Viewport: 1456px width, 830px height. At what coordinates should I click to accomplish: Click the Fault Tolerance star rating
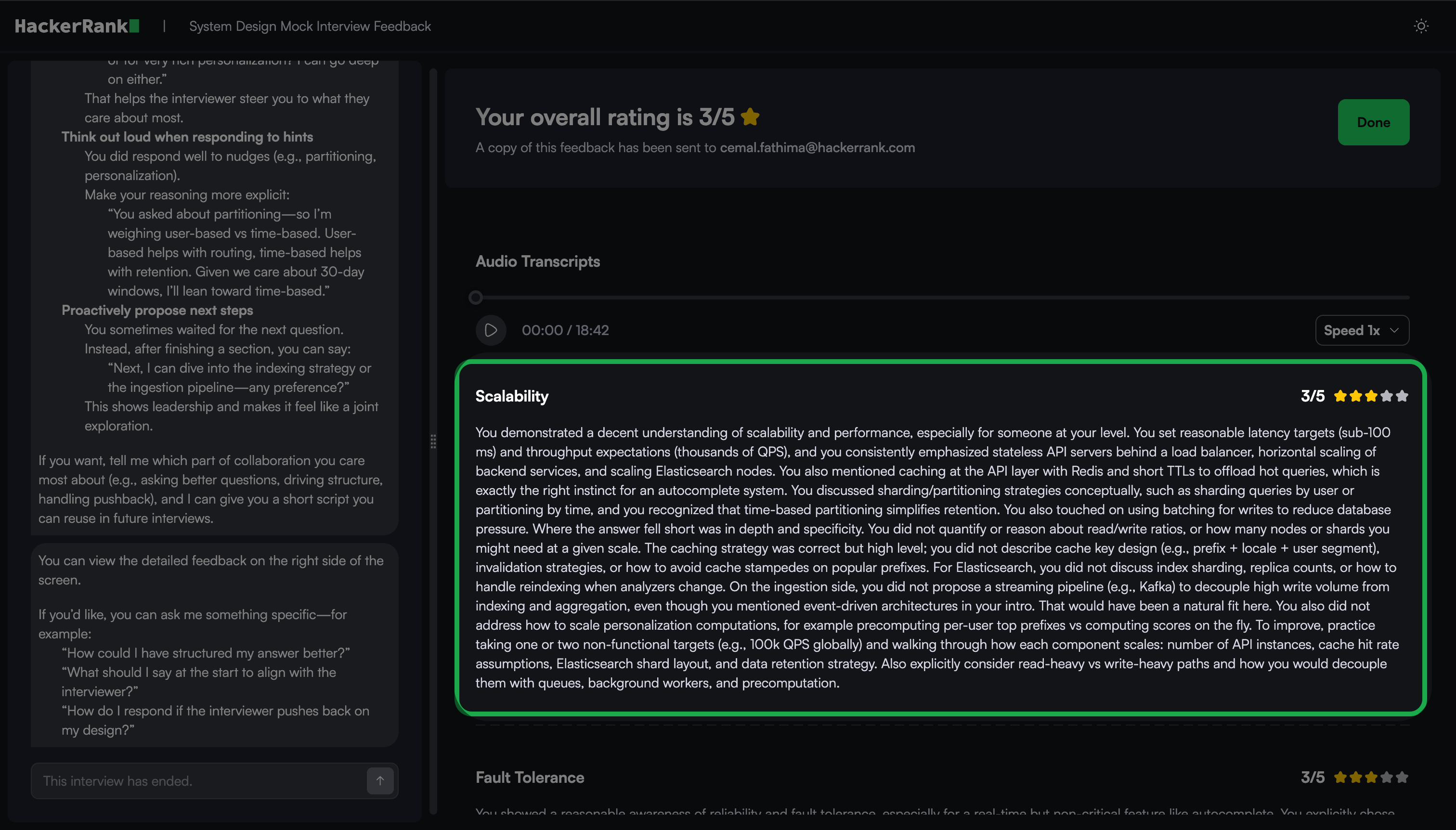point(1370,777)
